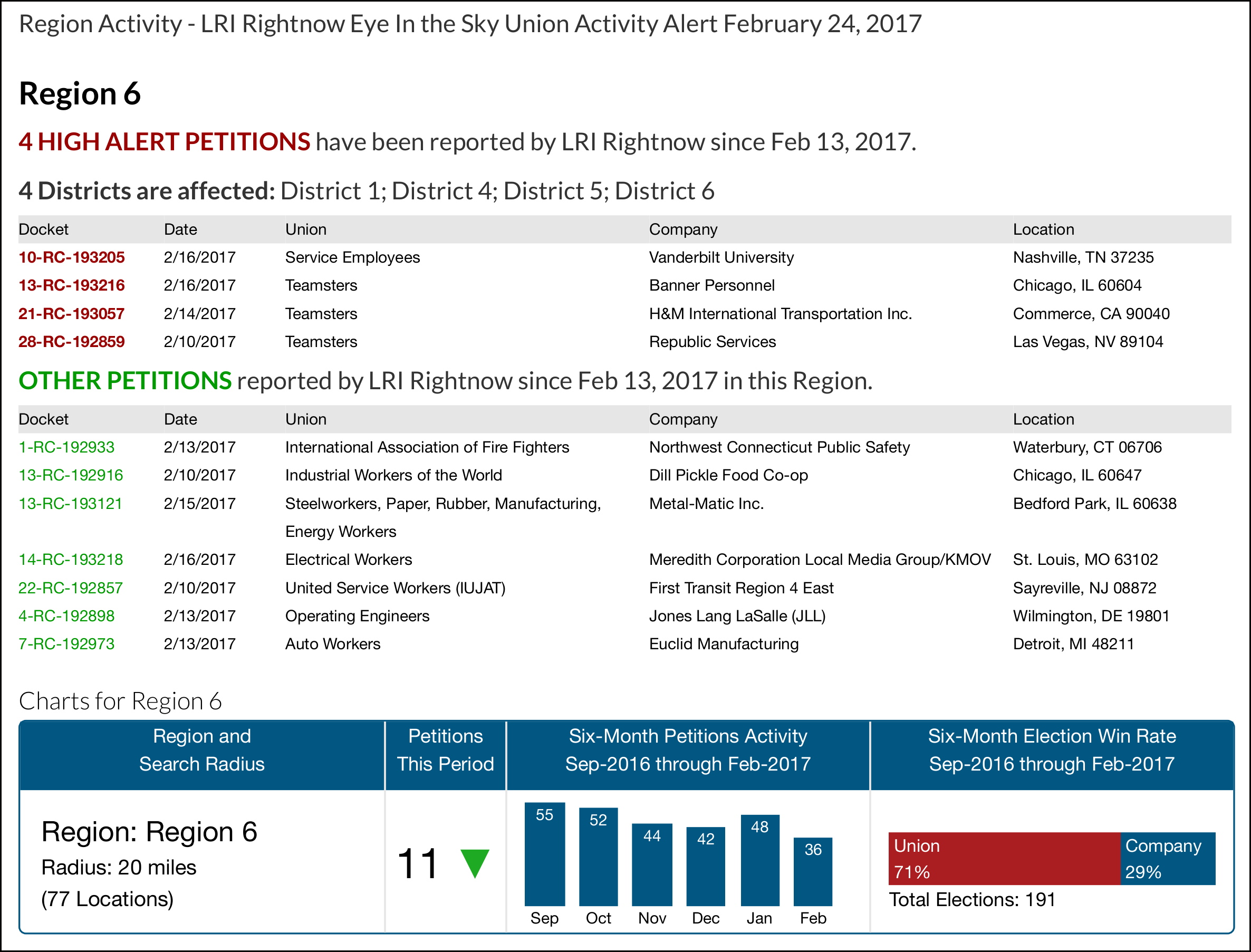This screenshot has width=1251, height=952.
Task: Click the 'OTHER PETITIONS' green heading
Action: tap(125, 381)
